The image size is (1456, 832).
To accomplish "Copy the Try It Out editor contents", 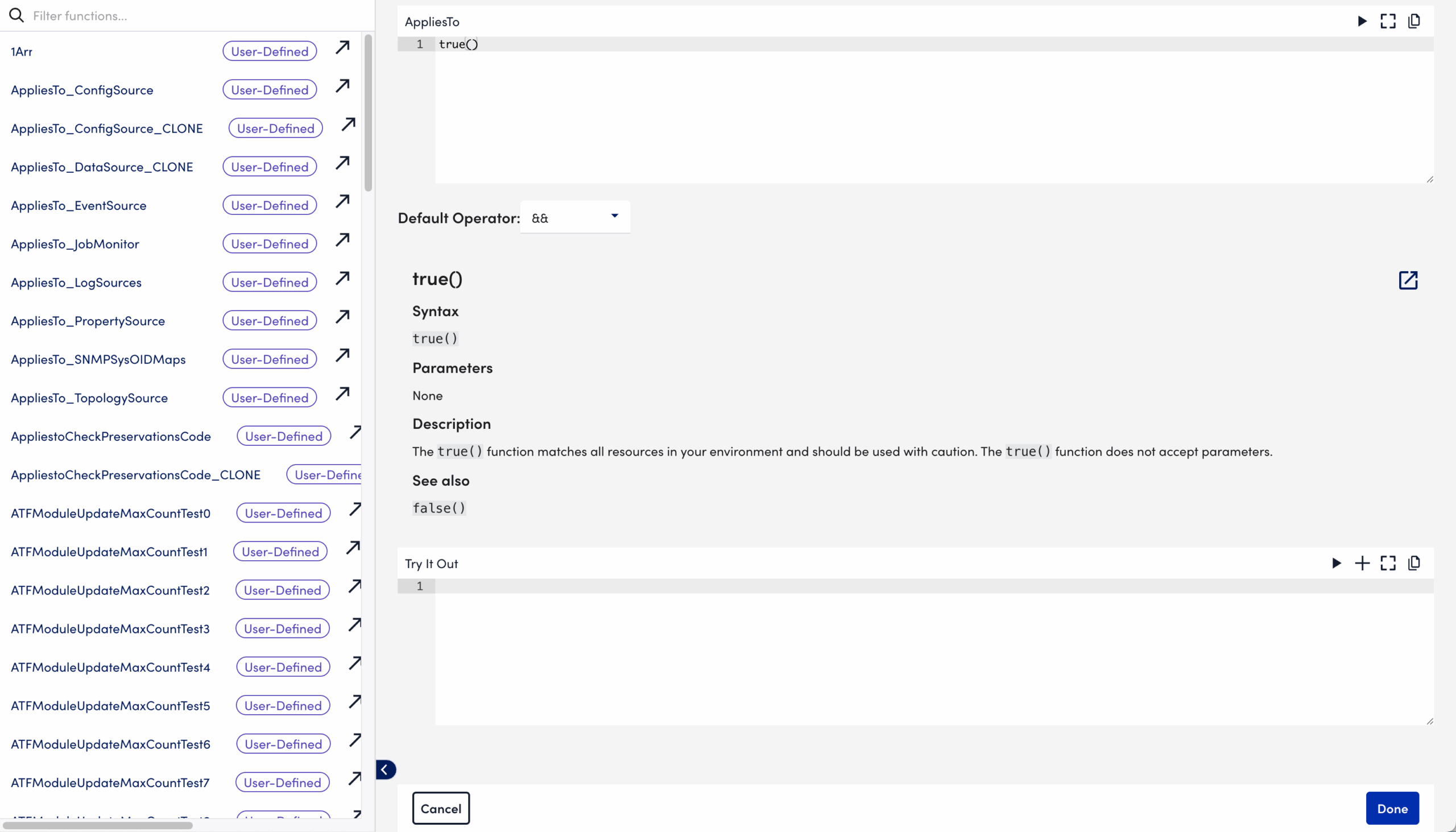I will 1414,564.
